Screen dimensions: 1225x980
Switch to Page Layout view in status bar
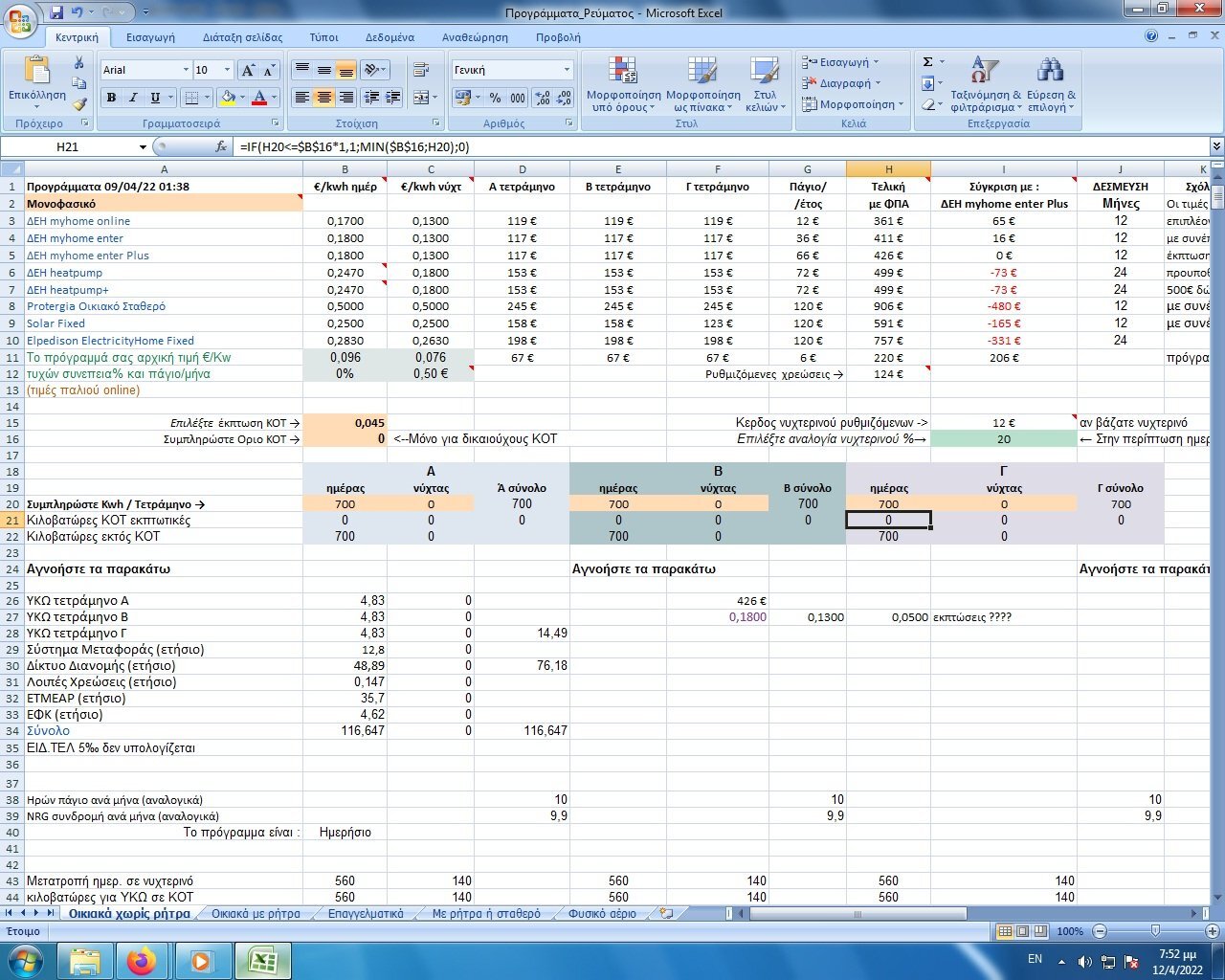tap(1022, 931)
